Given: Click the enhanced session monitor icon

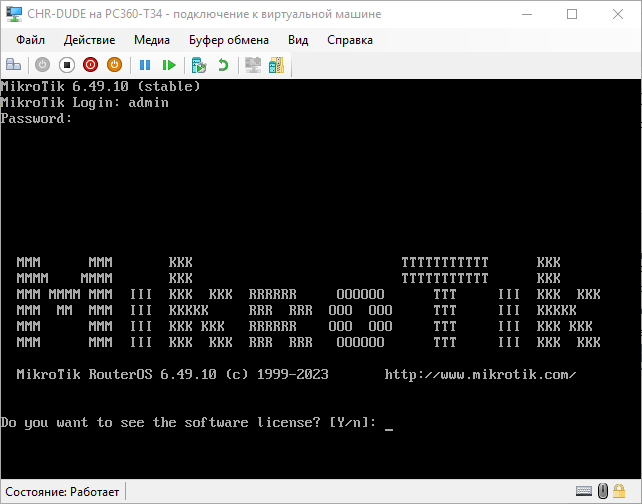Looking at the screenshot, I should [x=253, y=65].
